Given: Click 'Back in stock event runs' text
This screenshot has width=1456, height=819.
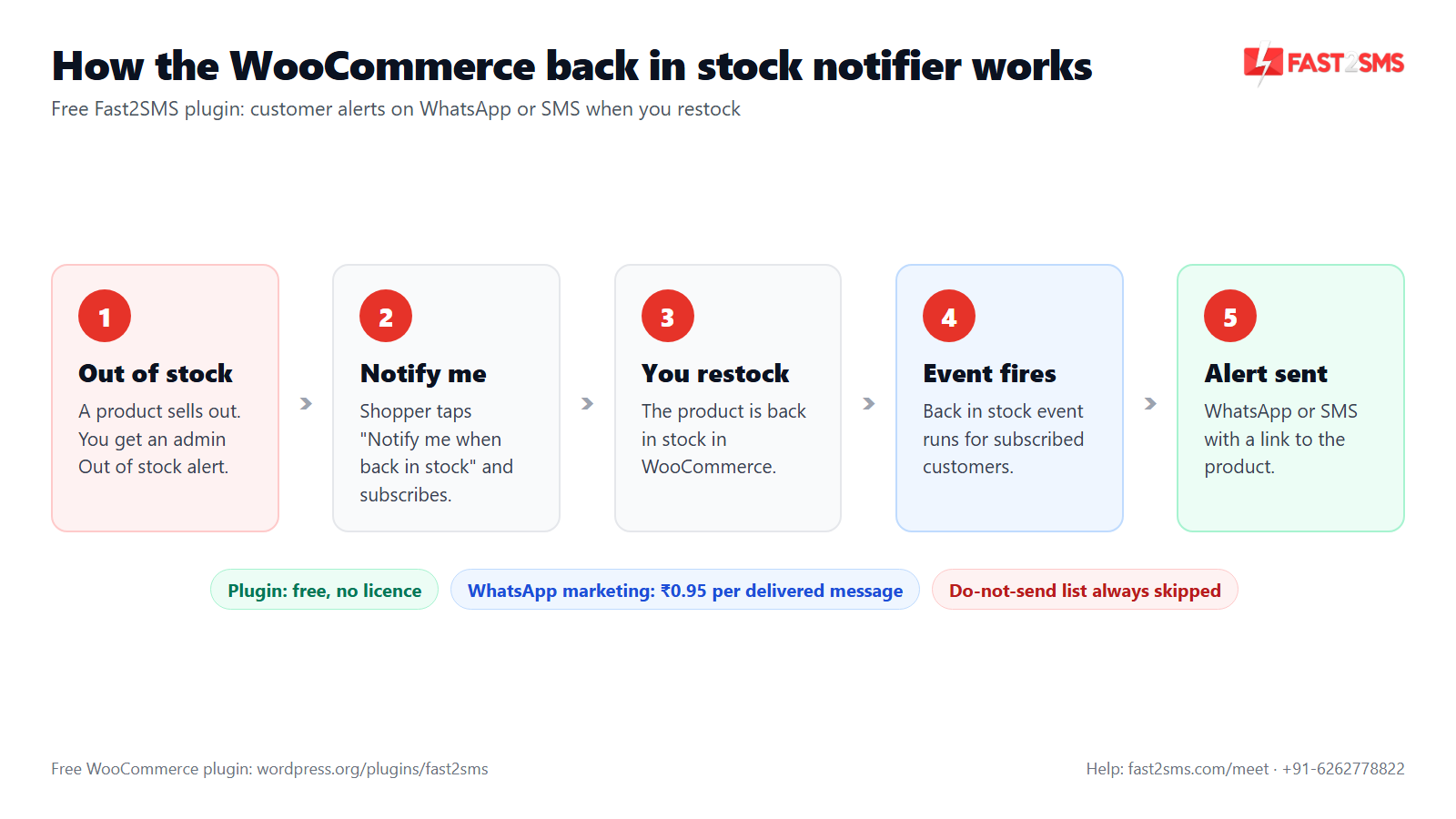Looking at the screenshot, I should pyautogui.click(x=1003, y=439).
